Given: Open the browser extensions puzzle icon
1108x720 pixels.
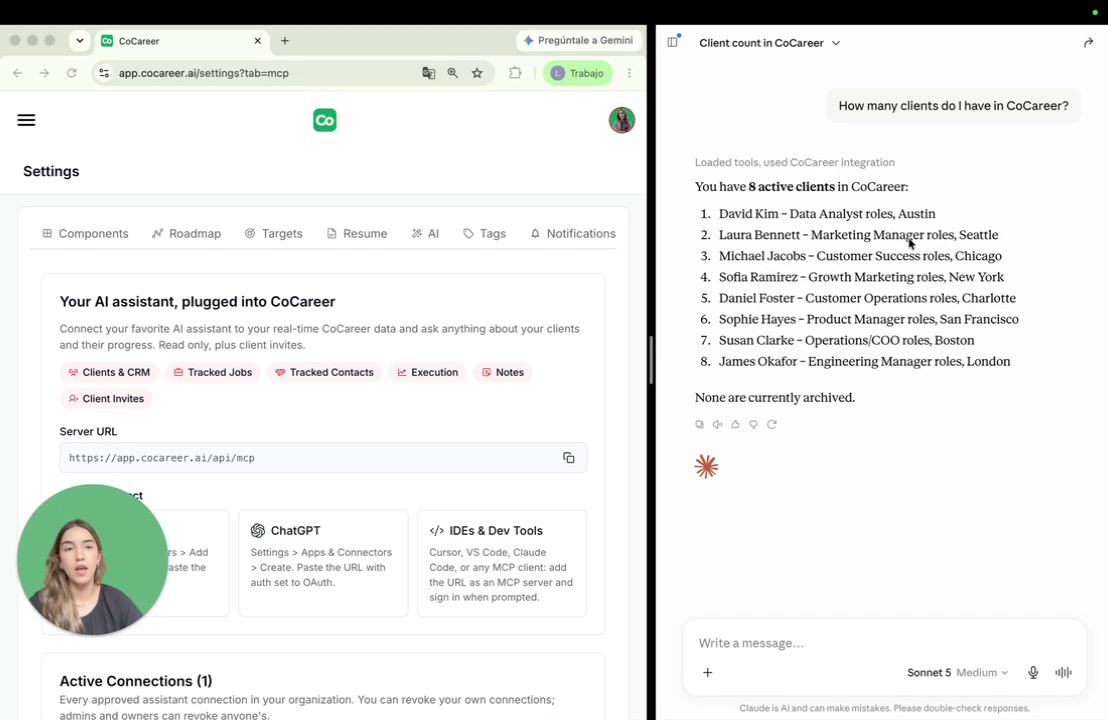Looking at the screenshot, I should pyautogui.click(x=515, y=73).
